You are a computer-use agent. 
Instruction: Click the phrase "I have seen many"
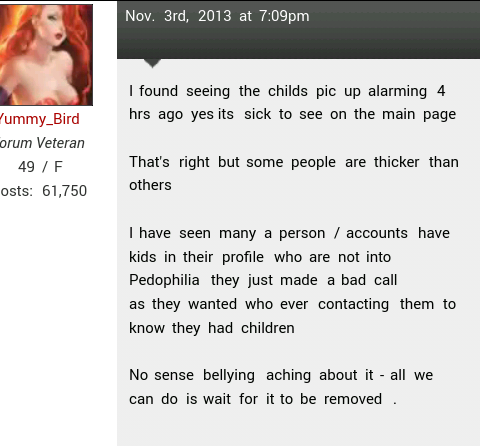(193, 233)
